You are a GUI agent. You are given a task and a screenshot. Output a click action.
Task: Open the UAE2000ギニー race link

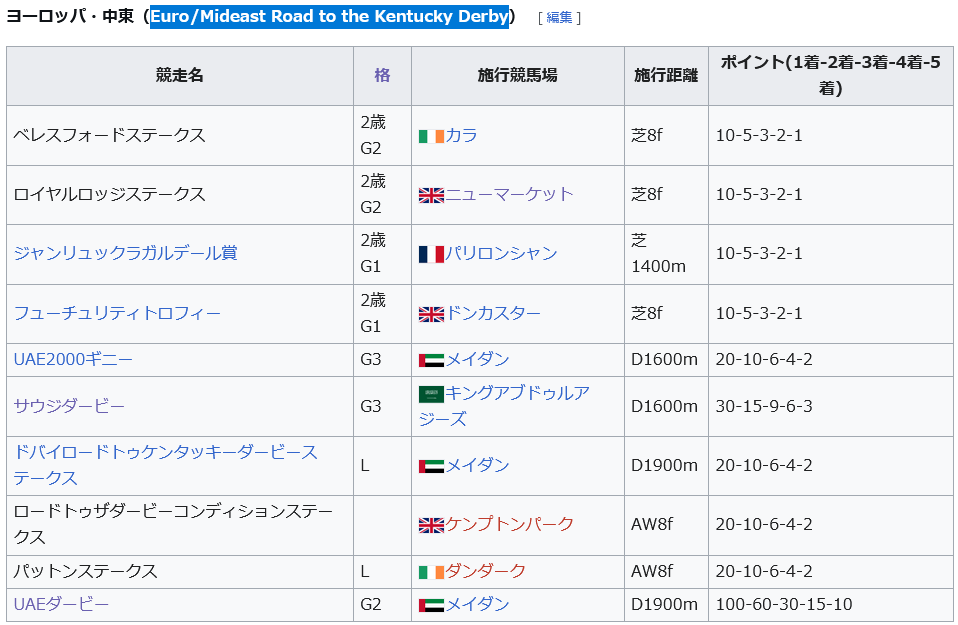[73, 359]
